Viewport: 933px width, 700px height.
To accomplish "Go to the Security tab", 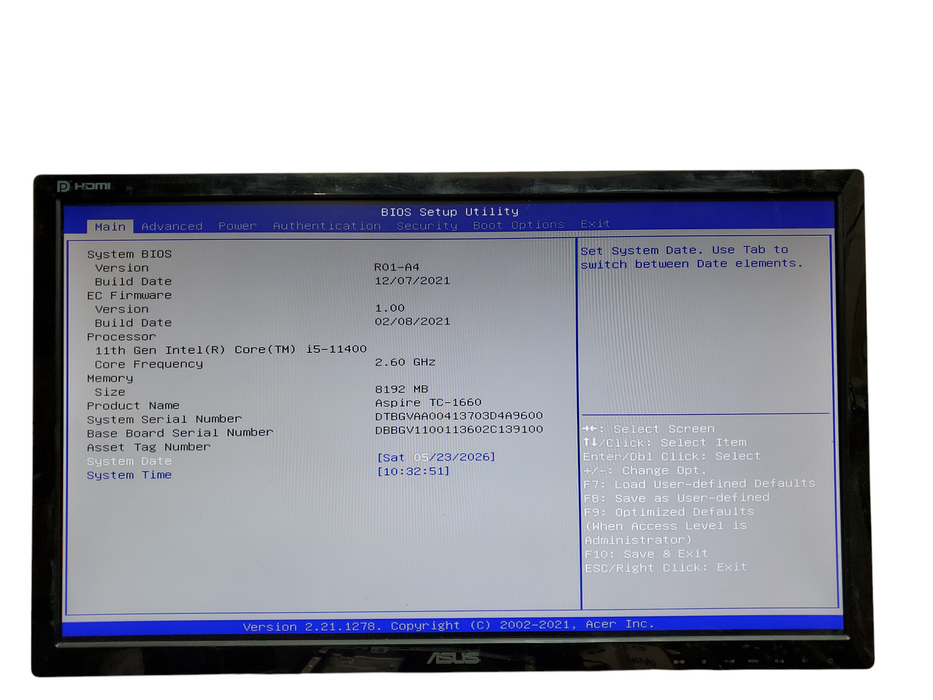I will click(427, 226).
